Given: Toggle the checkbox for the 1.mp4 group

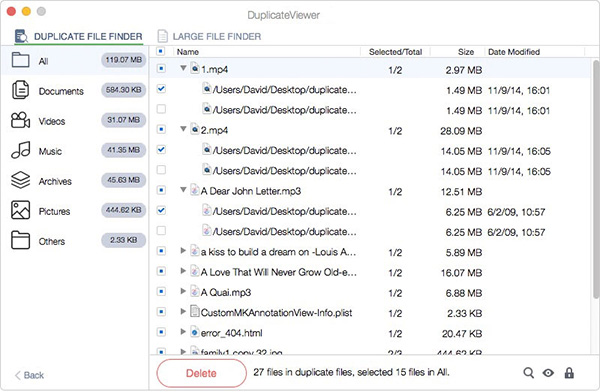Looking at the screenshot, I should 161,69.
